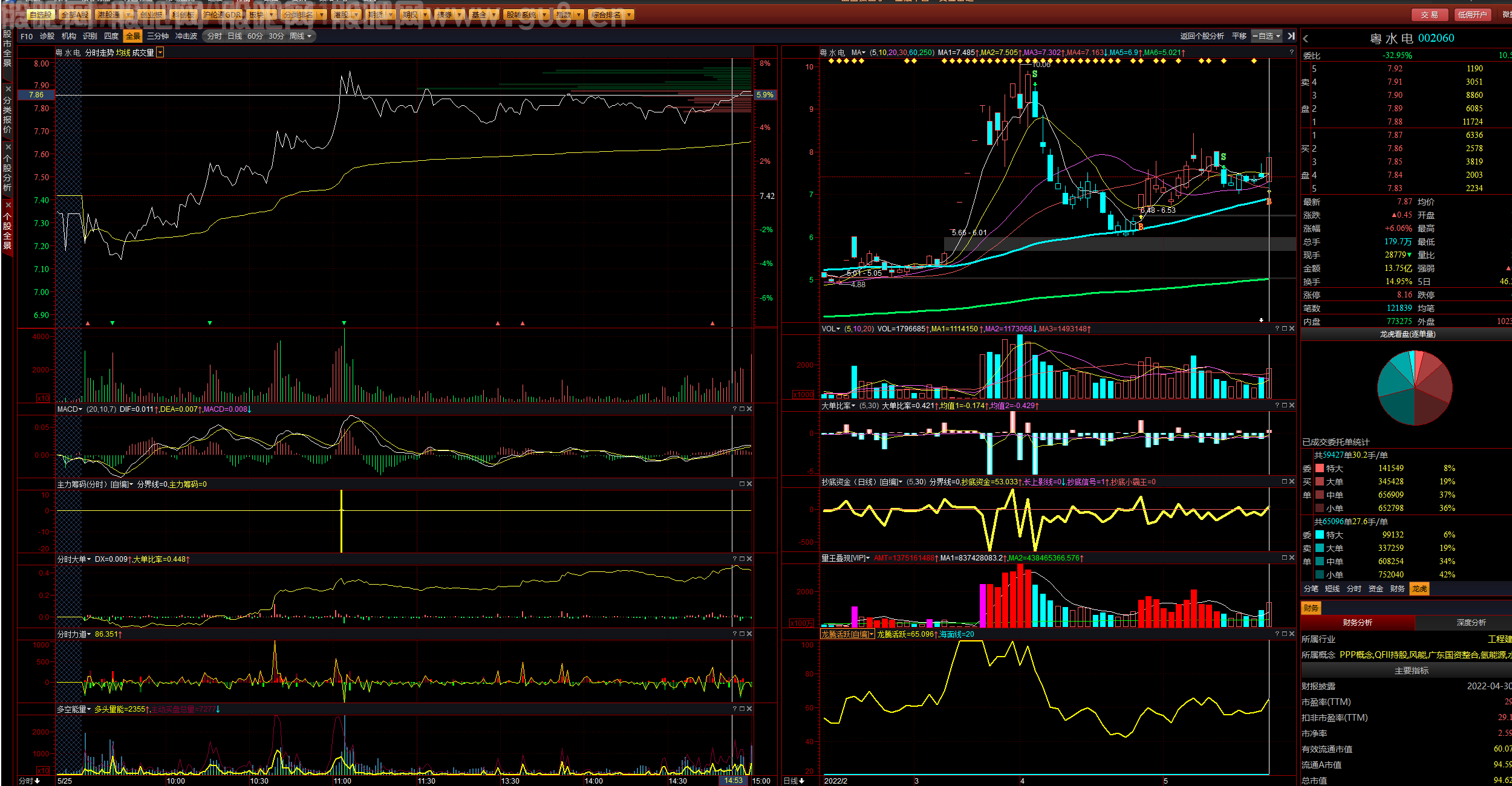Maximize the VOL volume panel

point(1285,329)
